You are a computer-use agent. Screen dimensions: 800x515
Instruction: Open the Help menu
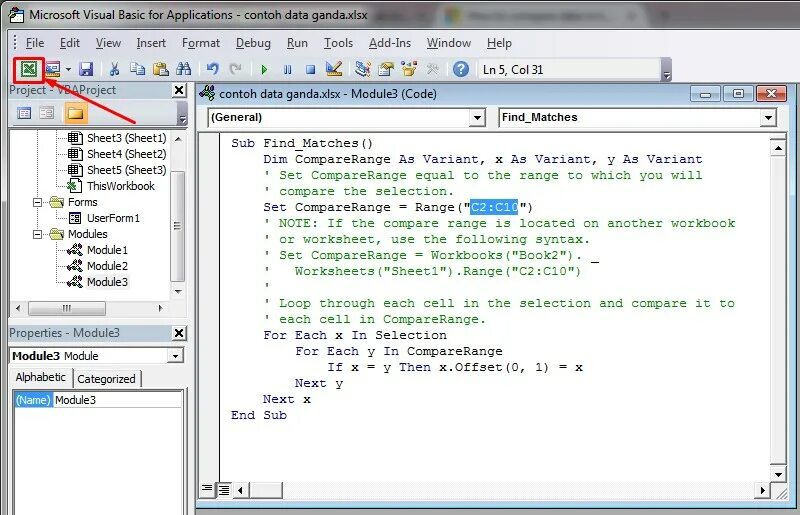[x=499, y=43]
